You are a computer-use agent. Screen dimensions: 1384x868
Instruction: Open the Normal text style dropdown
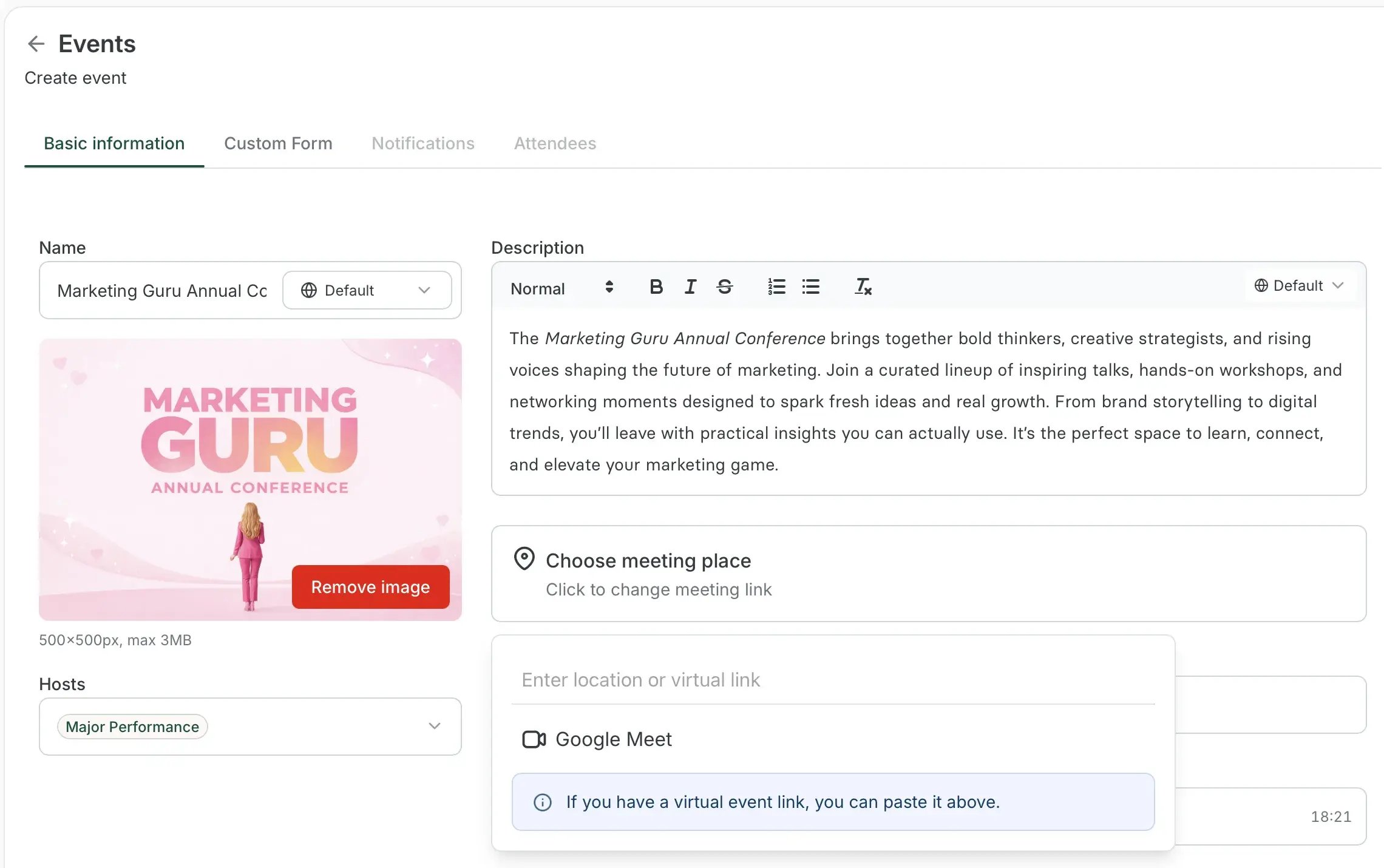[x=561, y=288]
